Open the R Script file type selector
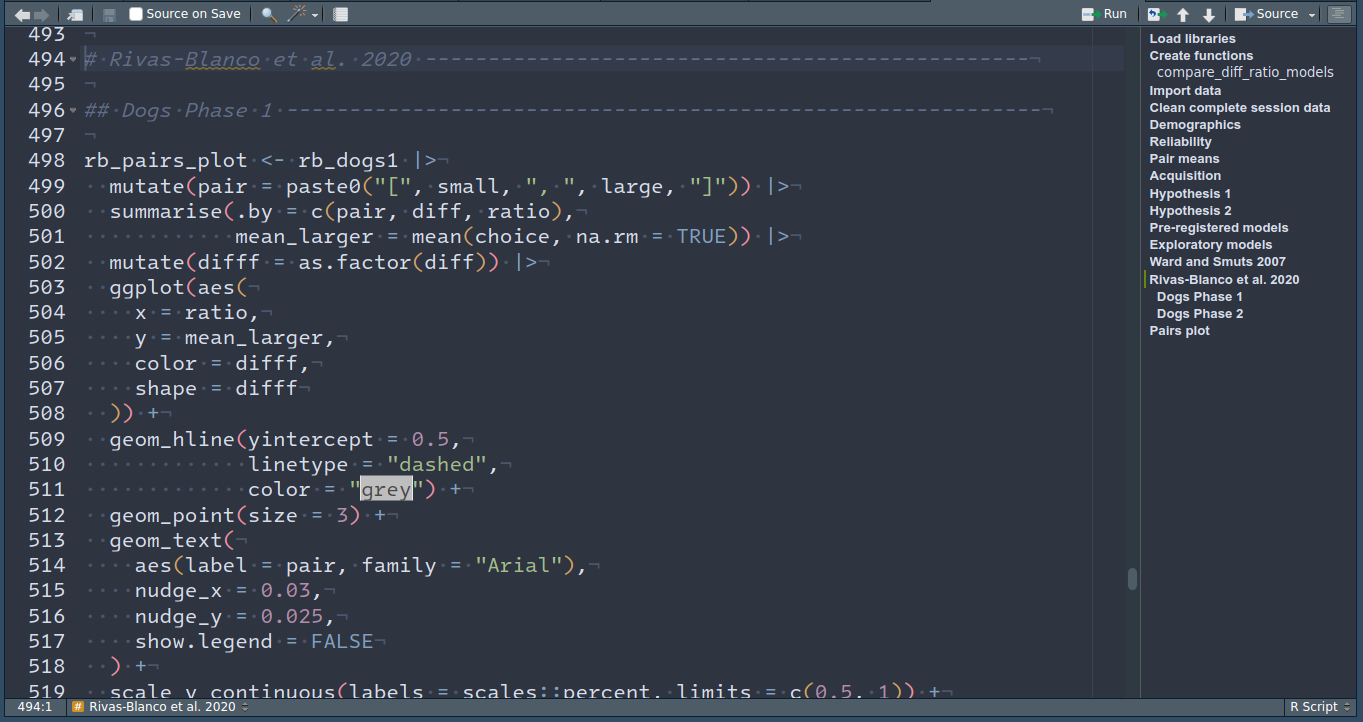1363x722 pixels. point(1319,707)
